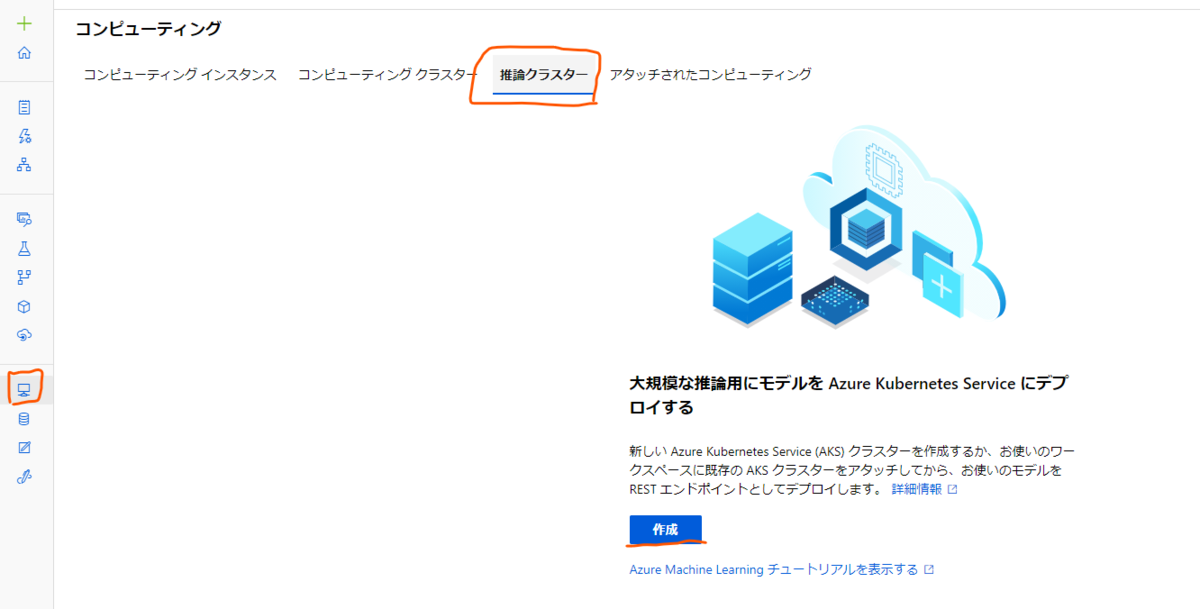Open the 詳細情報 link

[917, 489]
